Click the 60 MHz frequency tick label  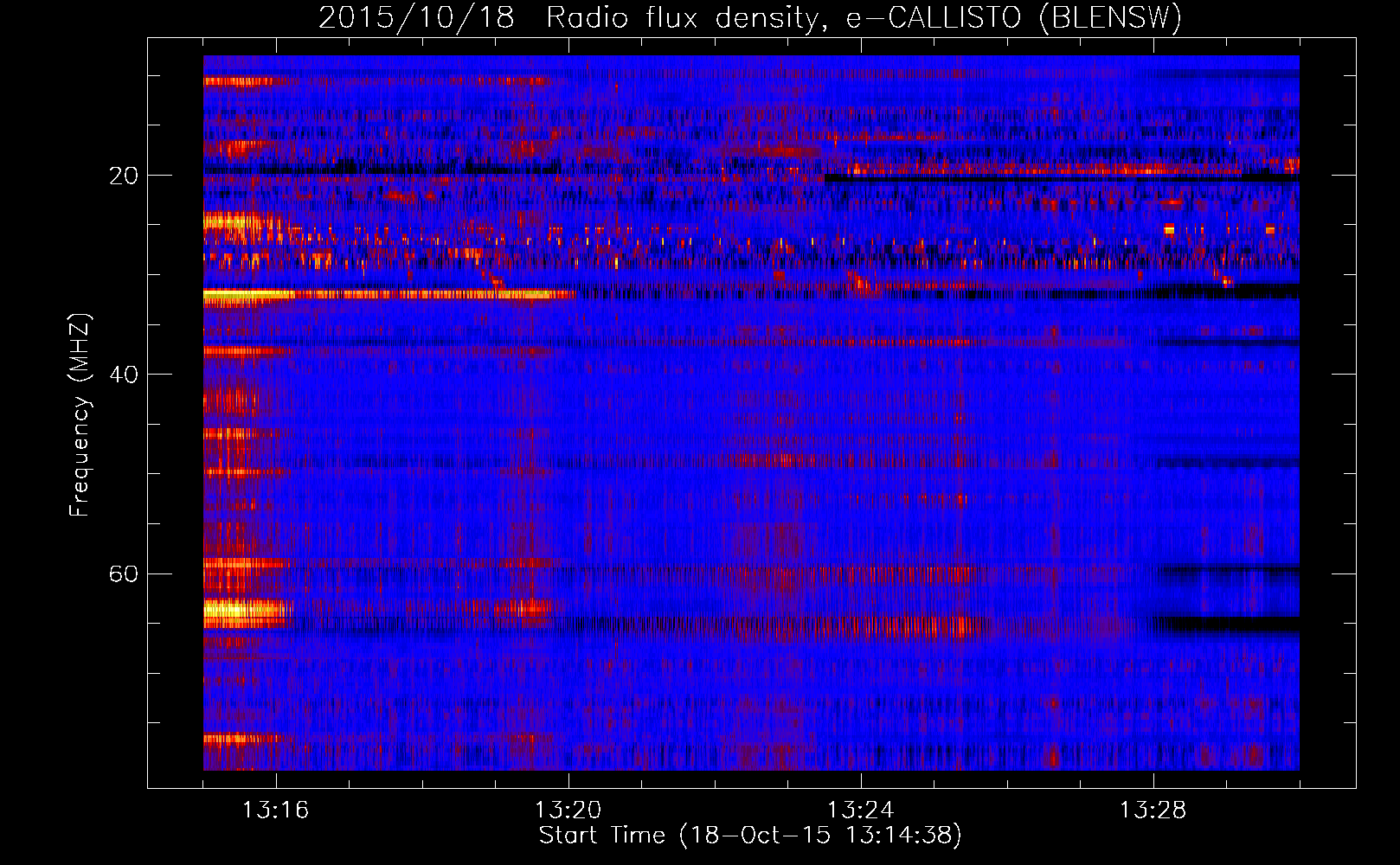click(123, 573)
